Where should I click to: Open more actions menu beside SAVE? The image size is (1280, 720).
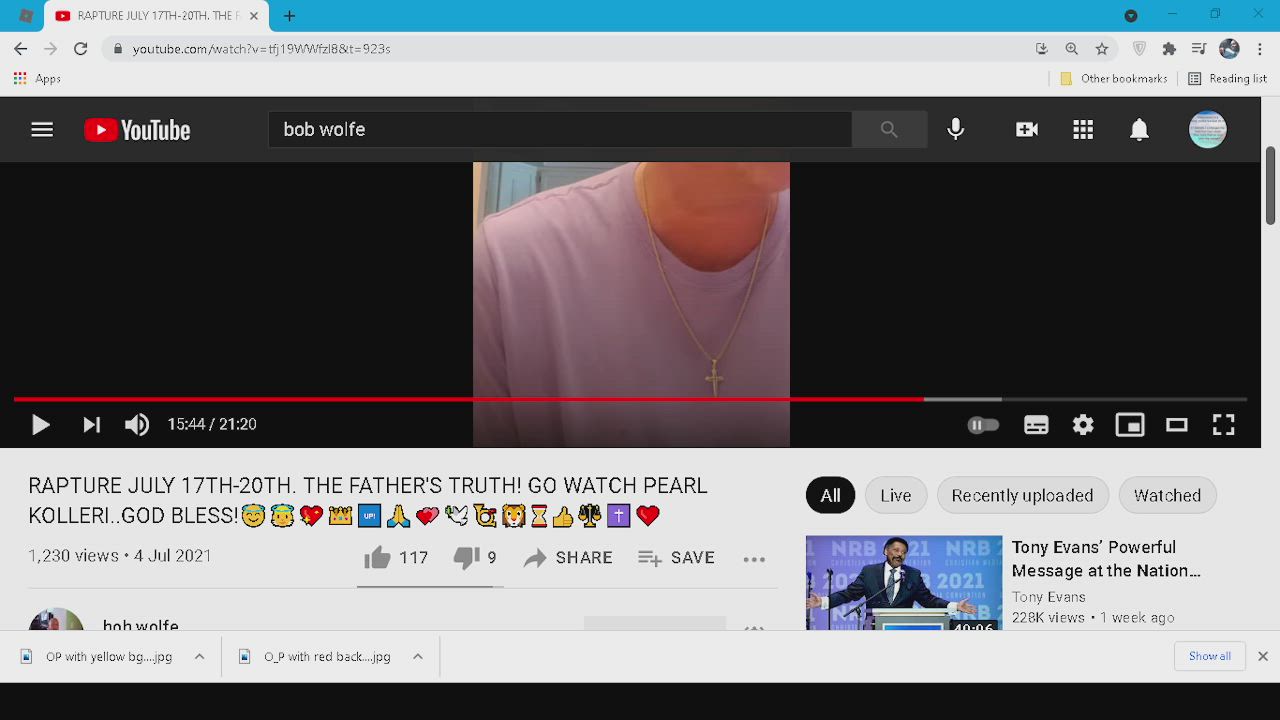click(x=754, y=559)
